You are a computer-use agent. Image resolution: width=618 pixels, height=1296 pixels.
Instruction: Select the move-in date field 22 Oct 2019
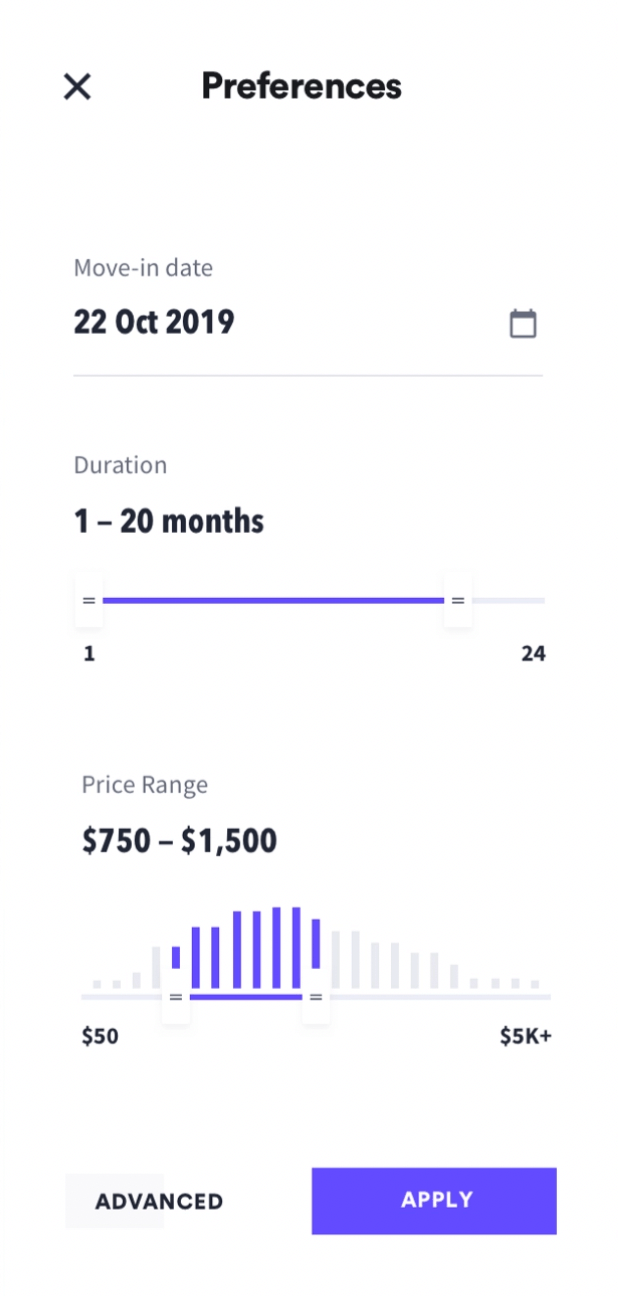pyautogui.click(x=154, y=322)
